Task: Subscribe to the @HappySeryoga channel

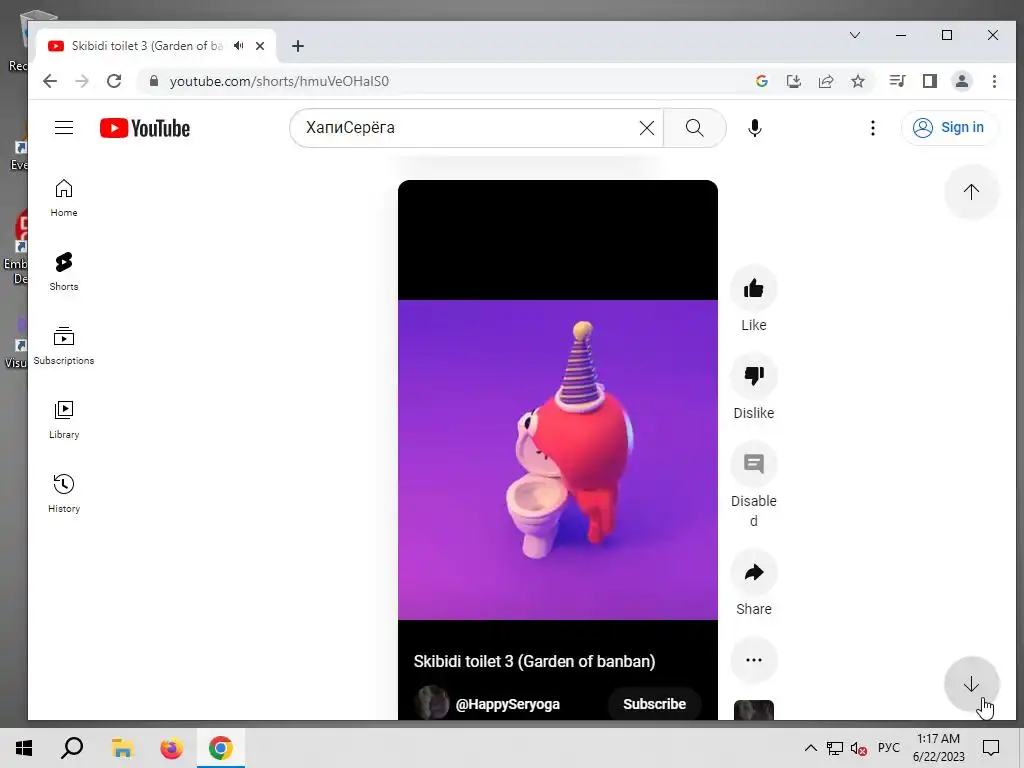Action: coord(654,704)
